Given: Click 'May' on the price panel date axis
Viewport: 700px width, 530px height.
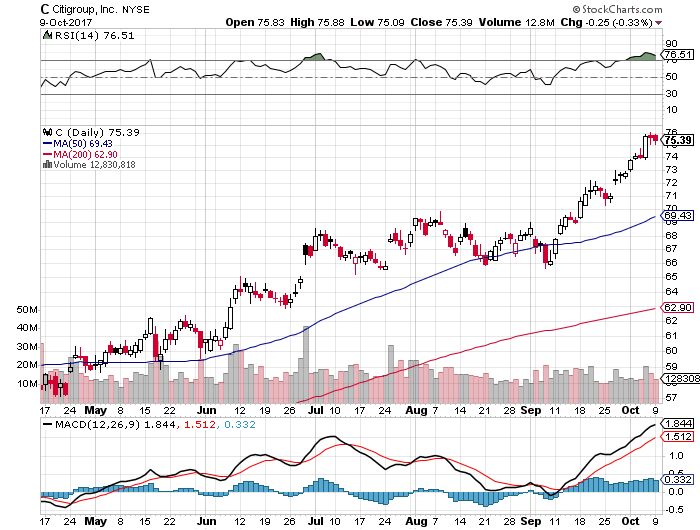Looking at the screenshot, I should tap(96, 410).
